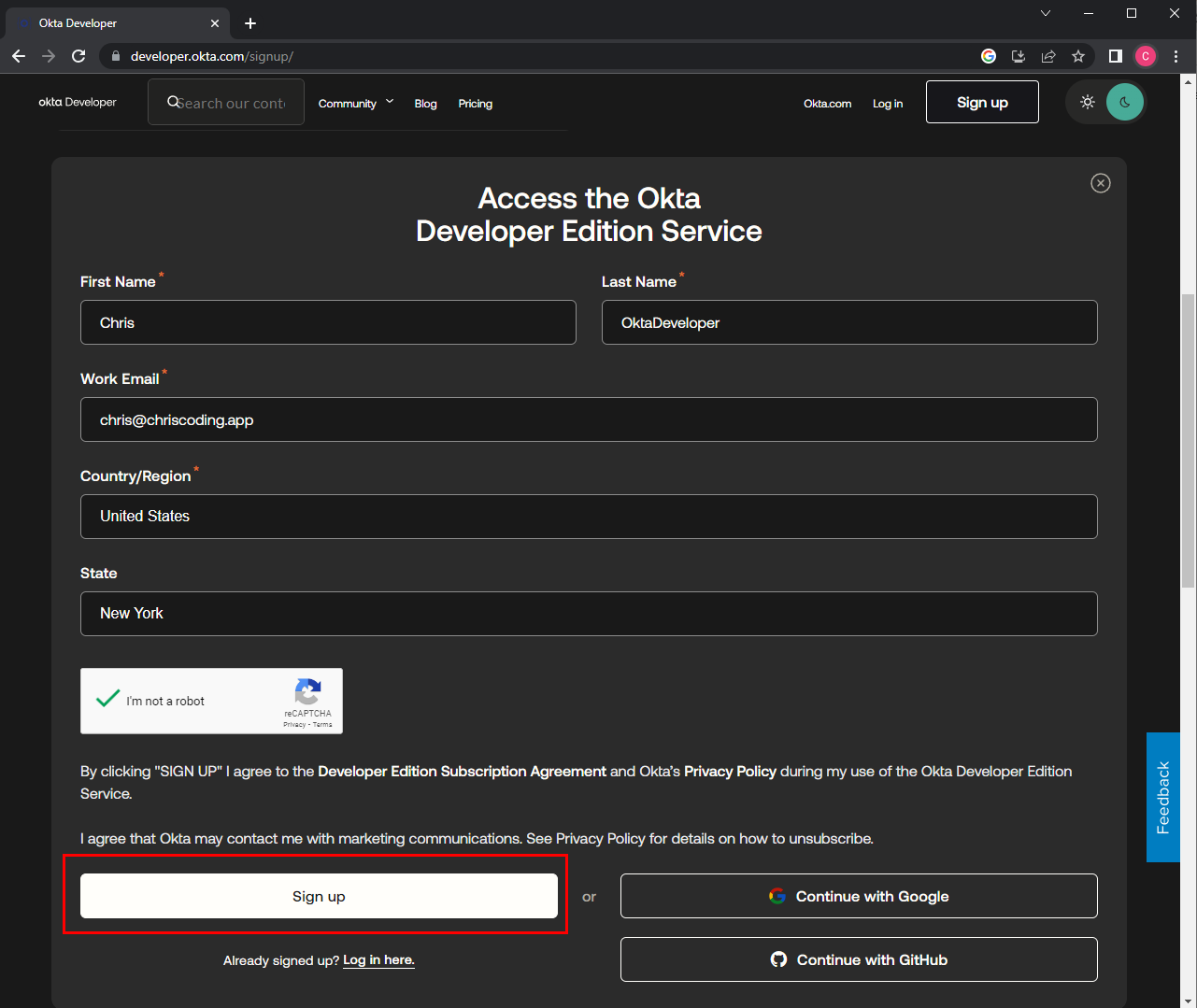Click the header Sign up button
The height and width of the screenshot is (1008, 1197).
982,102
